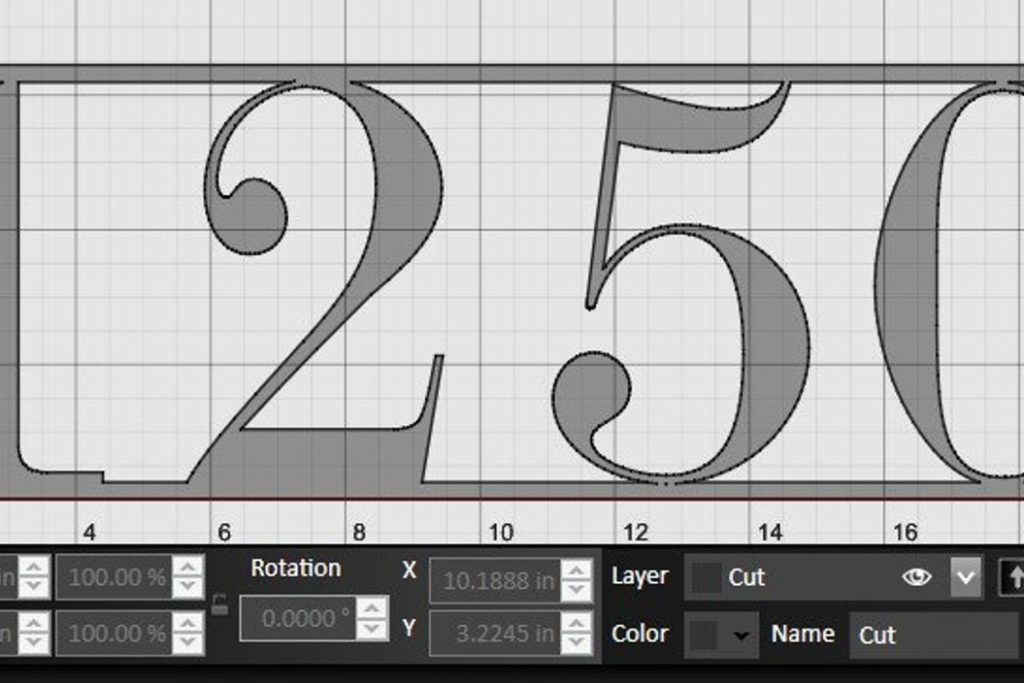Increase upper scale percentage with up stepper
This screenshot has width=1024, height=683.
pos(187,568)
